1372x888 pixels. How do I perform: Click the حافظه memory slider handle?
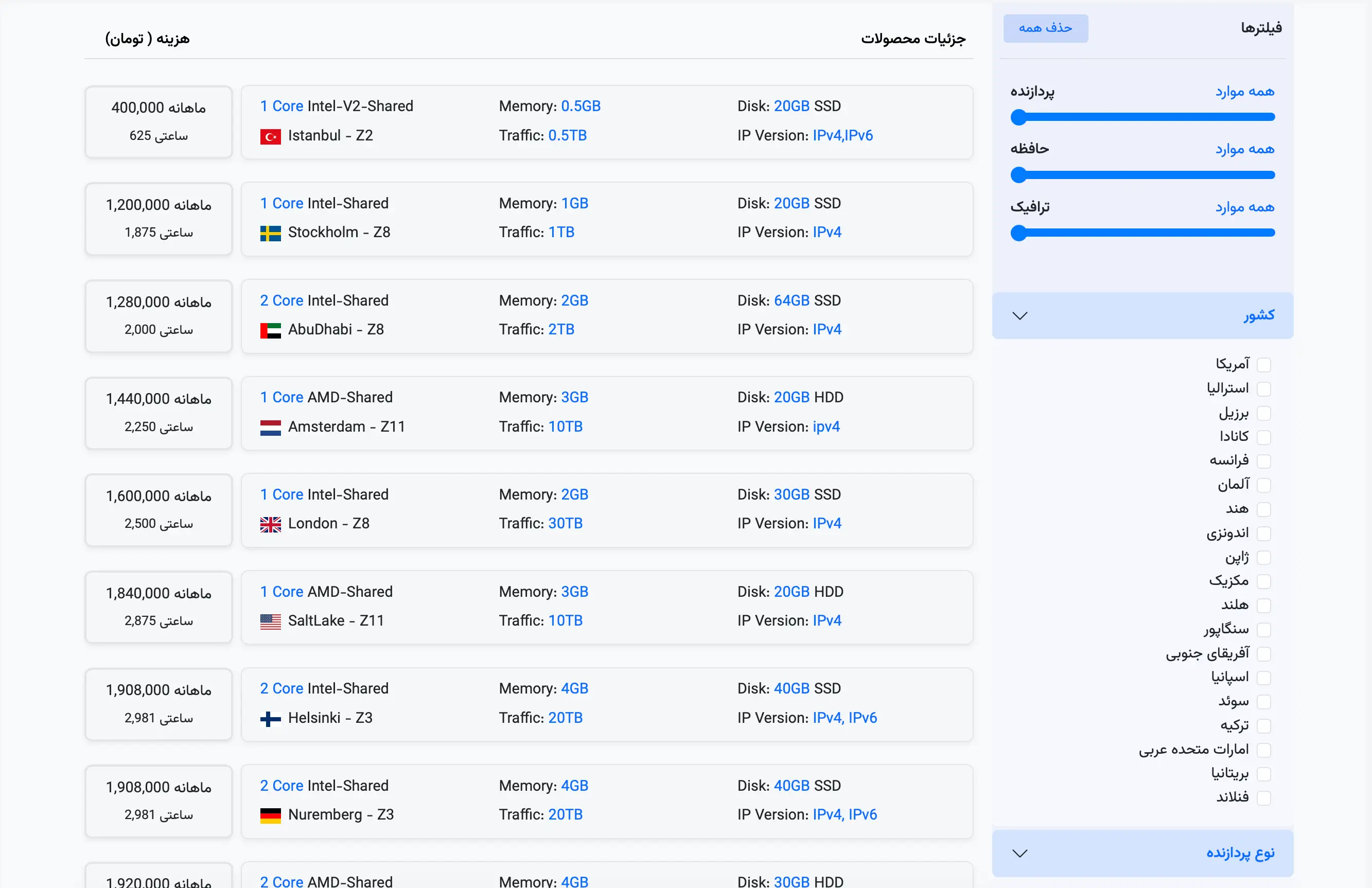1018,174
